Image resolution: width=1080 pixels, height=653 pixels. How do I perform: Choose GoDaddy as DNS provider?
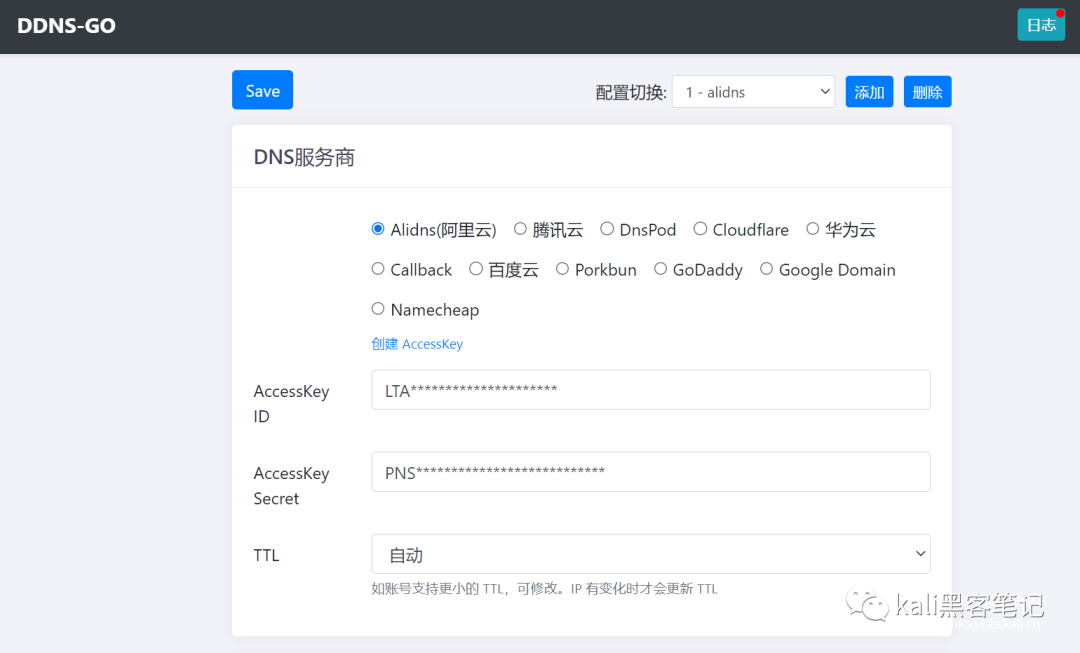660,269
